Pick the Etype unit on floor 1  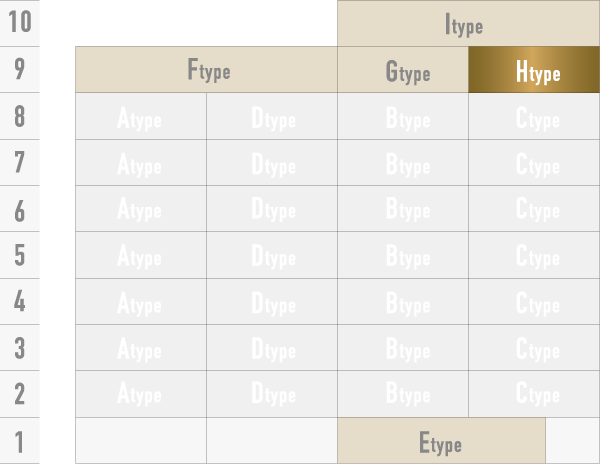click(441, 441)
